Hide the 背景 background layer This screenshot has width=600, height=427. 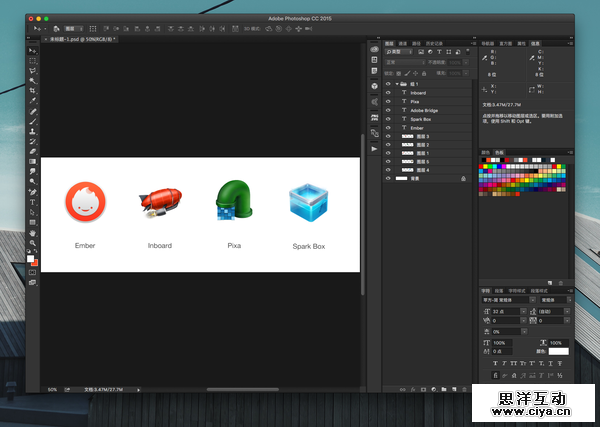point(388,178)
